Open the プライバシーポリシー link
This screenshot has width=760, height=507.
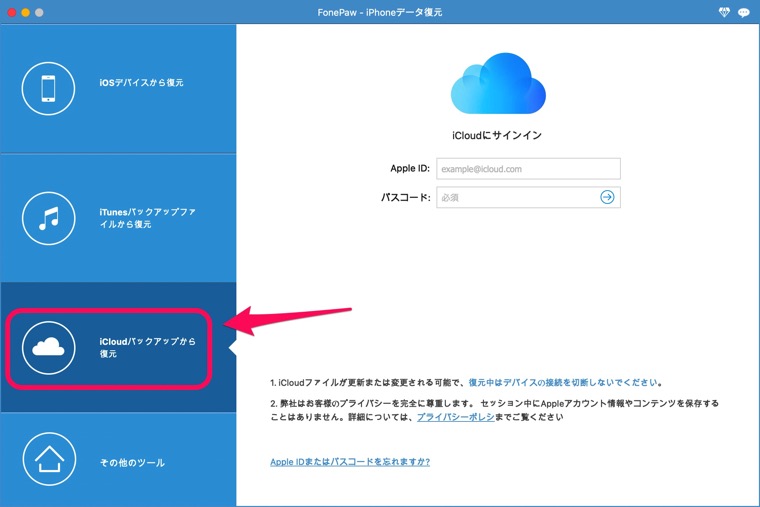pyautogui.click(x=456, y=417)
